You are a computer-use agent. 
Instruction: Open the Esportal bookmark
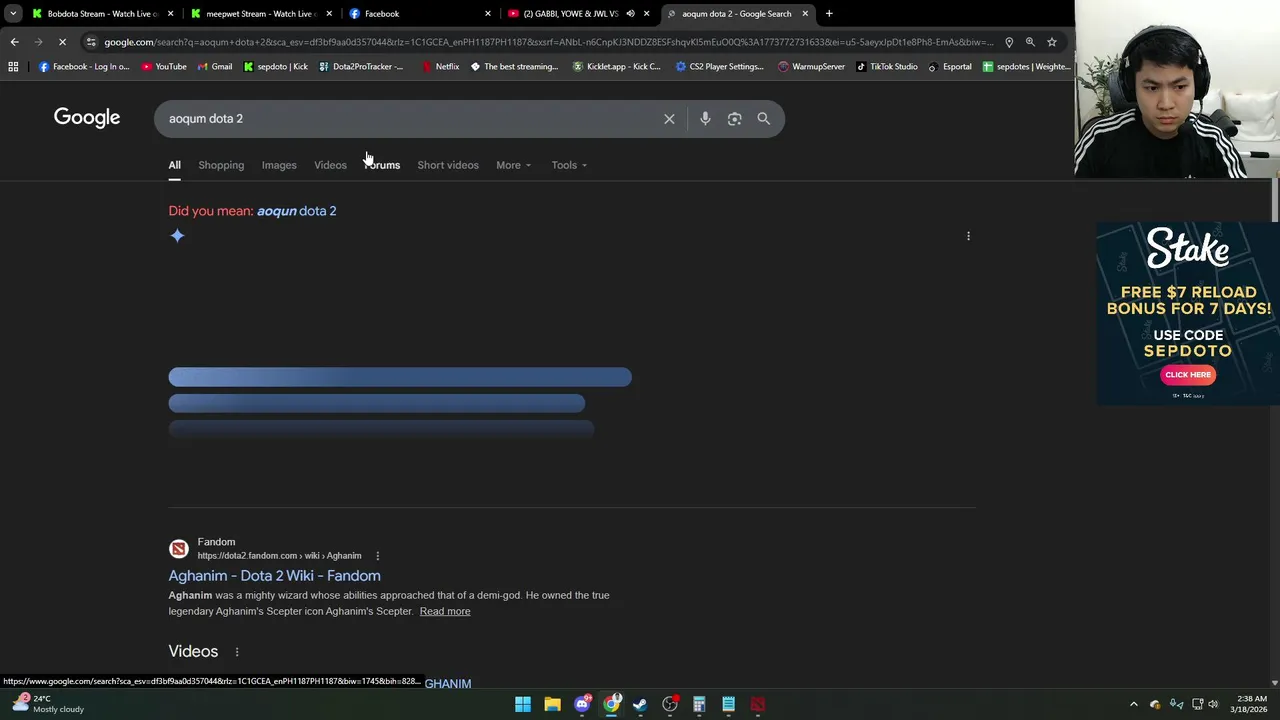[949, 67]
